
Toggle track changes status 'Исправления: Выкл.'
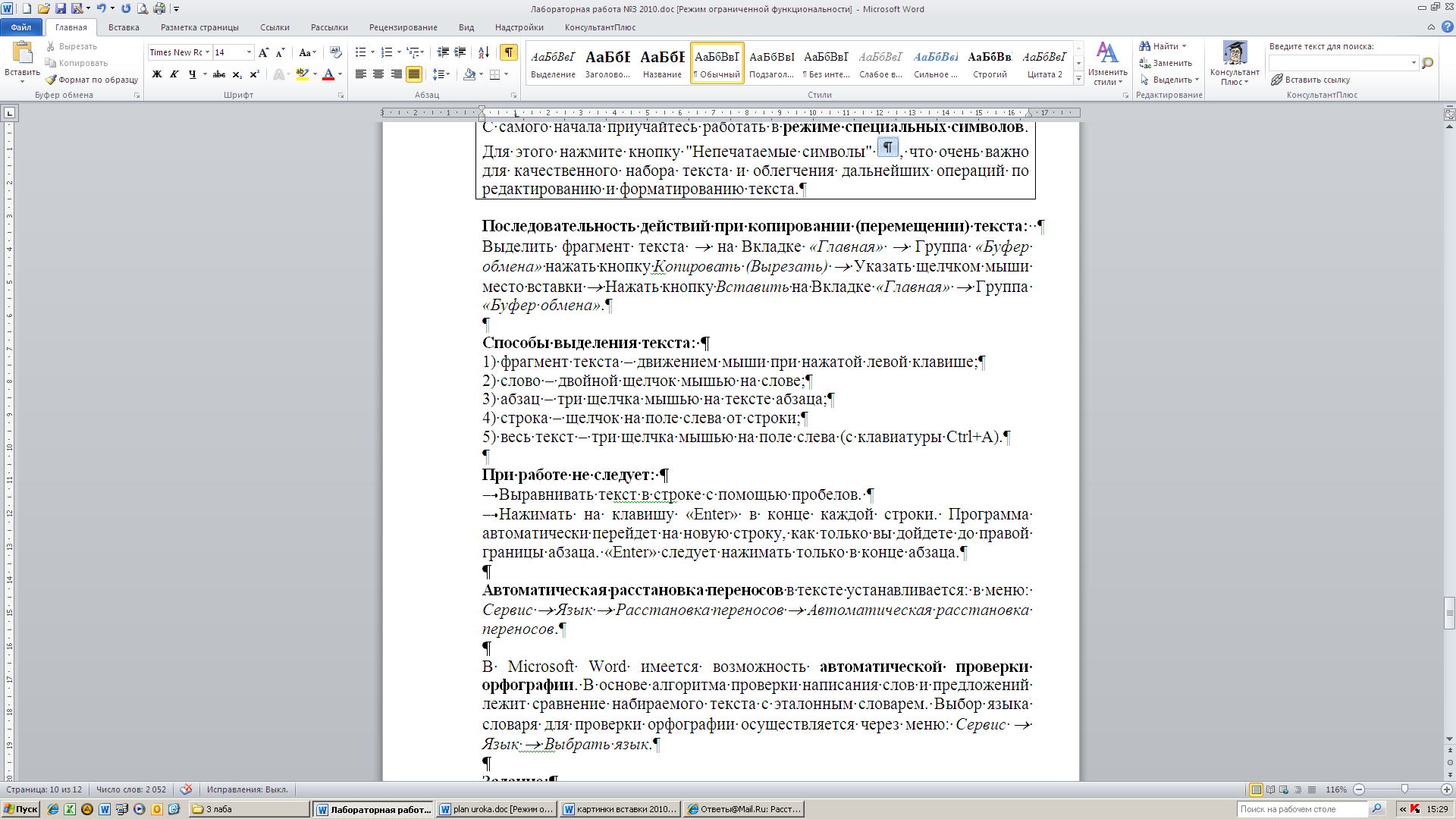pos(247,789)
